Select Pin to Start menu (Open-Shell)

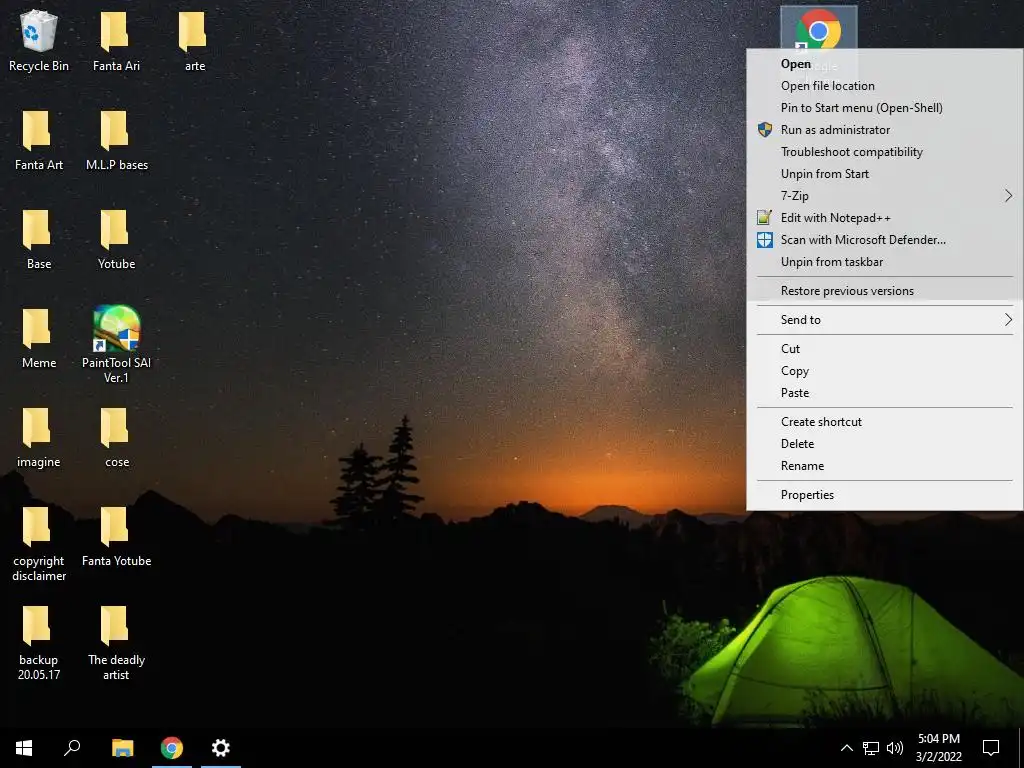[x=884, y=108]
